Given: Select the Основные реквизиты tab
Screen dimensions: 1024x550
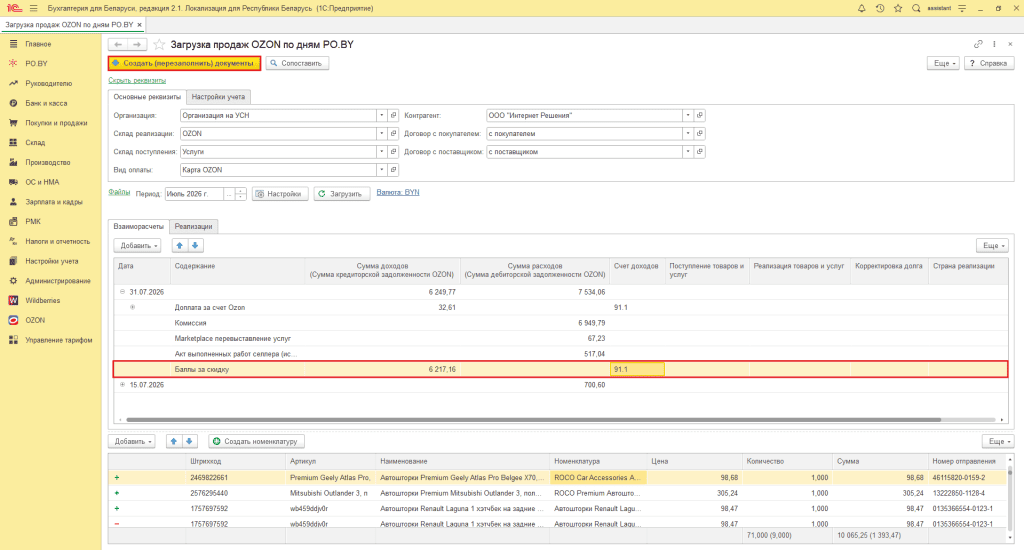Looking at the screenshot, I should (147, 97).
